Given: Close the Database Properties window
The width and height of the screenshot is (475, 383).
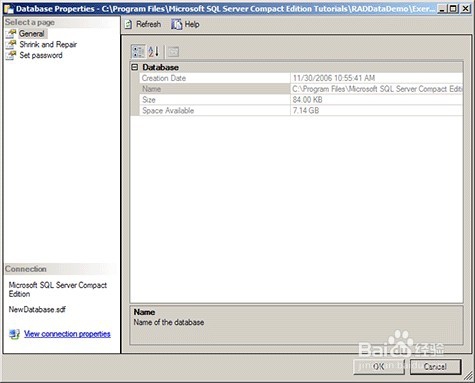Looking at the screenshot, I should (465, 9).
